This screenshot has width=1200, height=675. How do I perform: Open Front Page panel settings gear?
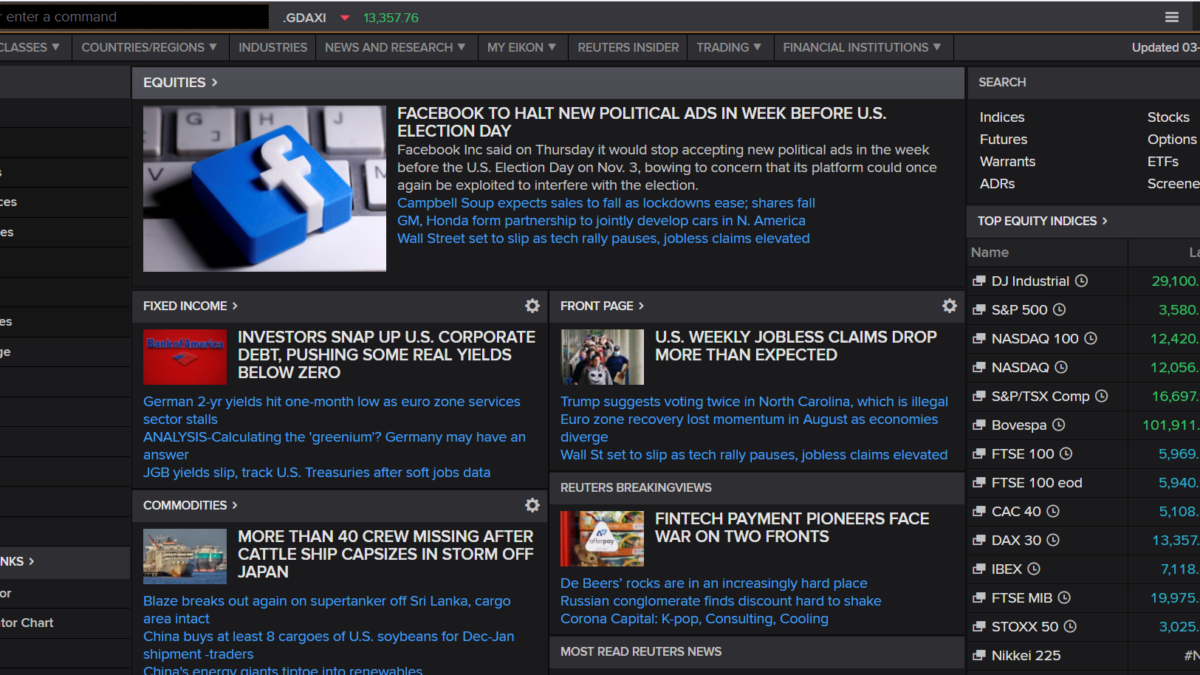tap(949, 306)
